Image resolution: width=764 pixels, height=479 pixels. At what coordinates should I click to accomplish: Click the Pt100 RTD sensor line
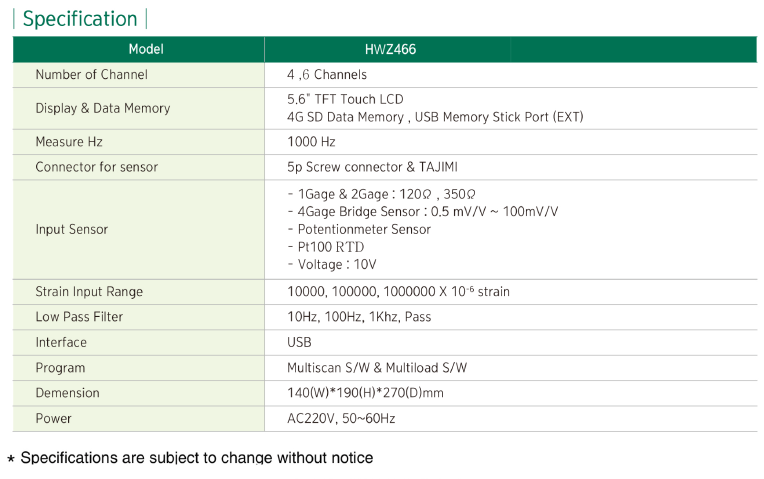(x=332, y=247)
